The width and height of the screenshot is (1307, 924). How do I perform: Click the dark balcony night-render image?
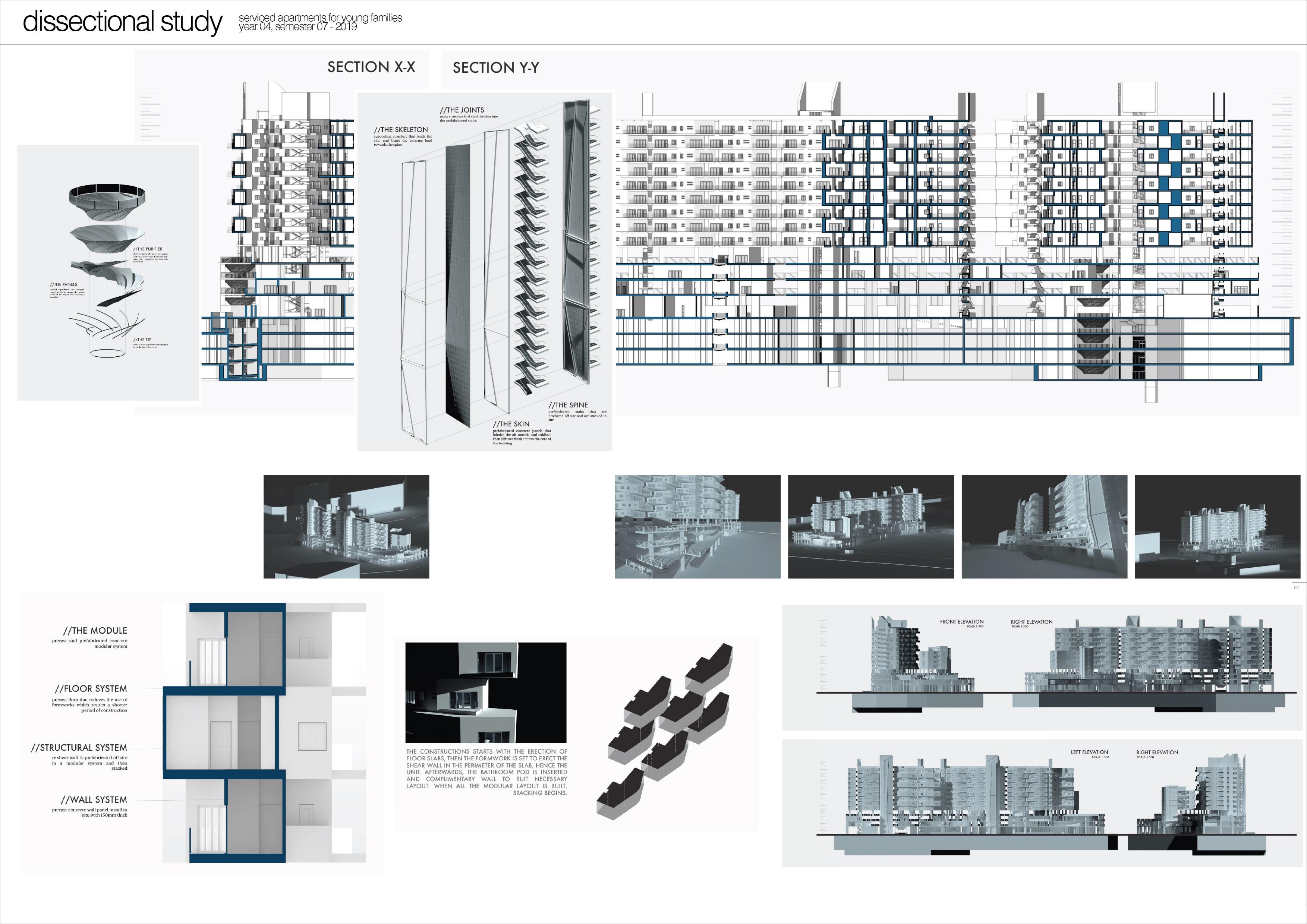coord(486,692)
